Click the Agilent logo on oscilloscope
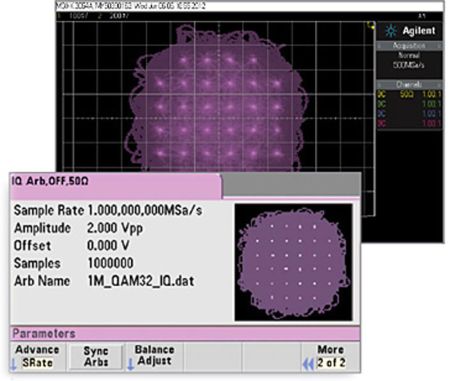This screenshot has width=450, height=381. (x=410, y=31)
